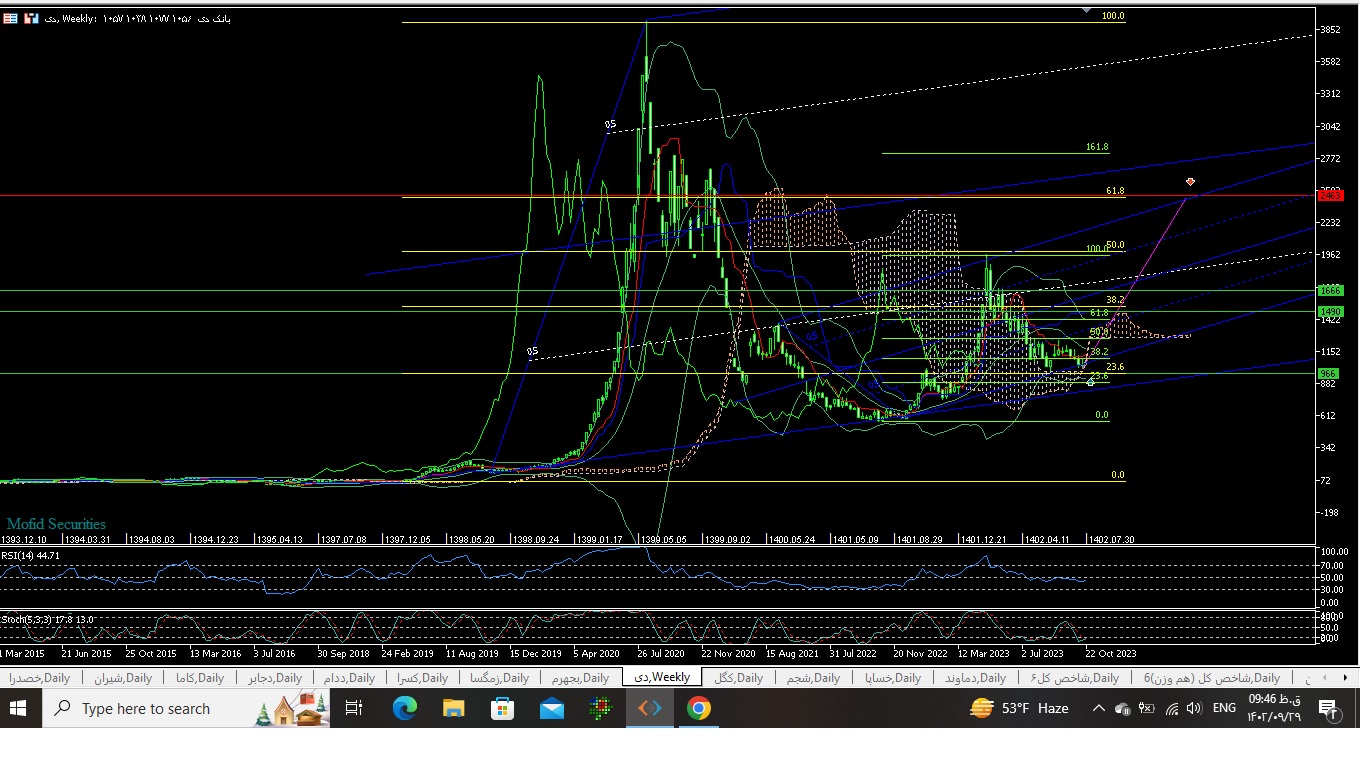Image resolution: width=1366 pixels, height=768 pixels.
Task: Click the Stoch(5,3,3) indicator label
Action: [47, 620]
